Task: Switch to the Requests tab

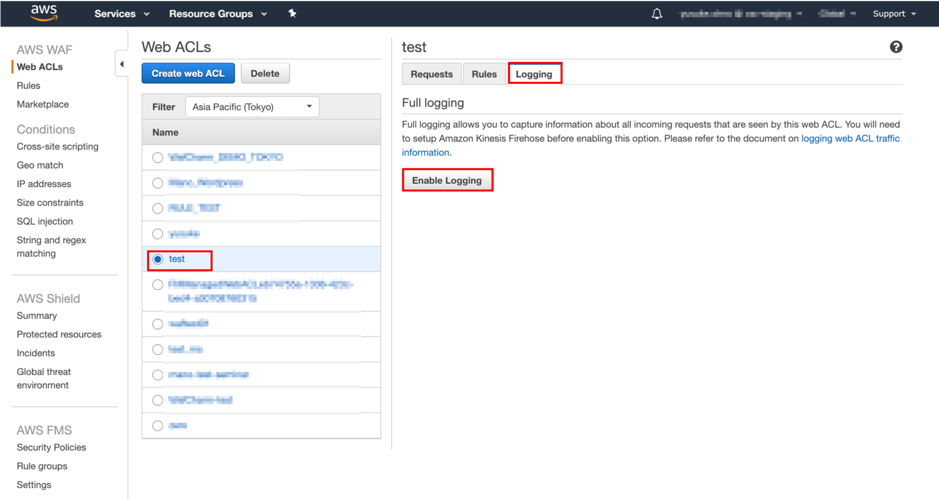Action: pos(431,74)
